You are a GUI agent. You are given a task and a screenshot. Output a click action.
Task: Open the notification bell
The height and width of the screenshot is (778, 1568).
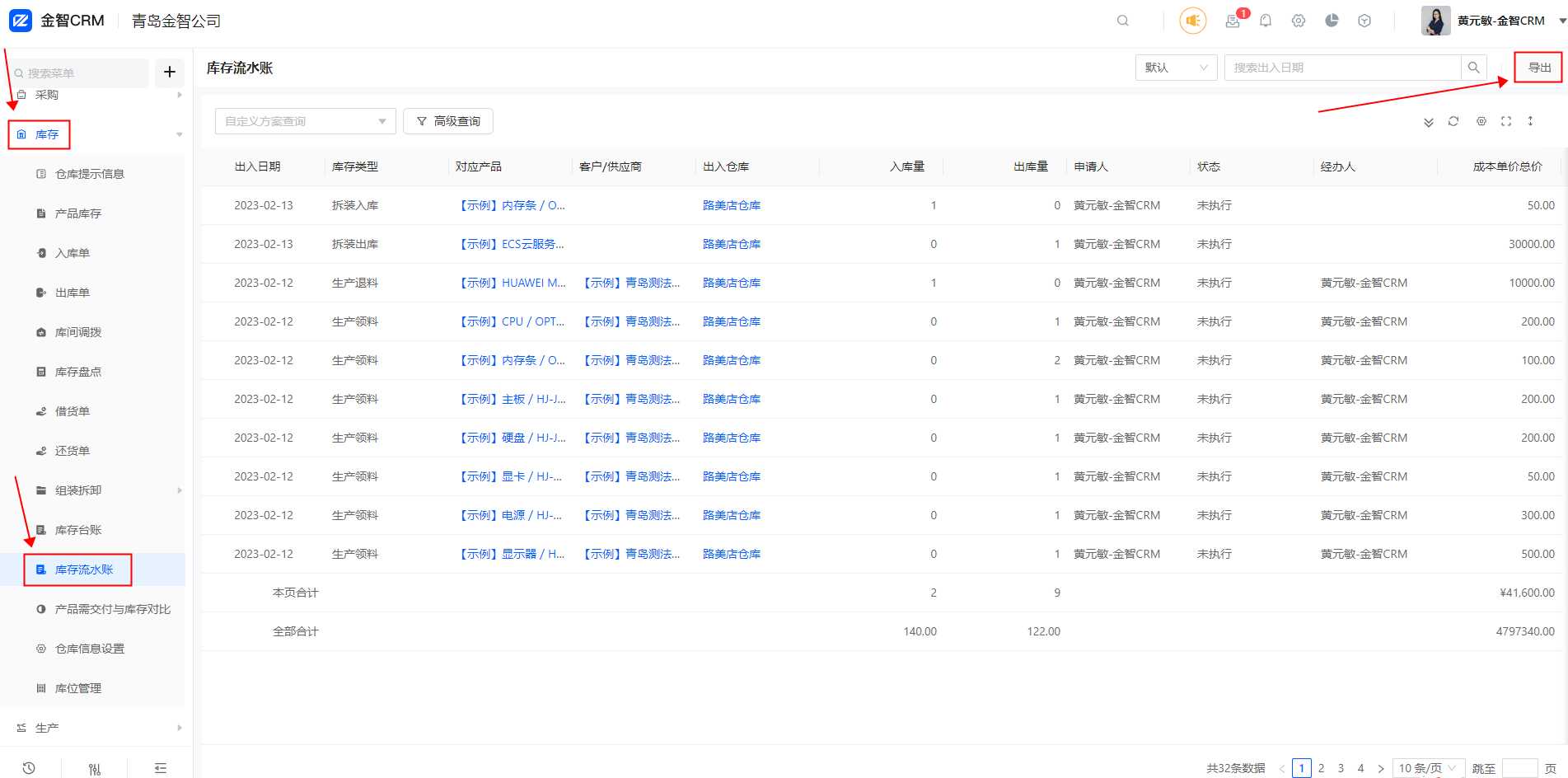pos(1266,21)
